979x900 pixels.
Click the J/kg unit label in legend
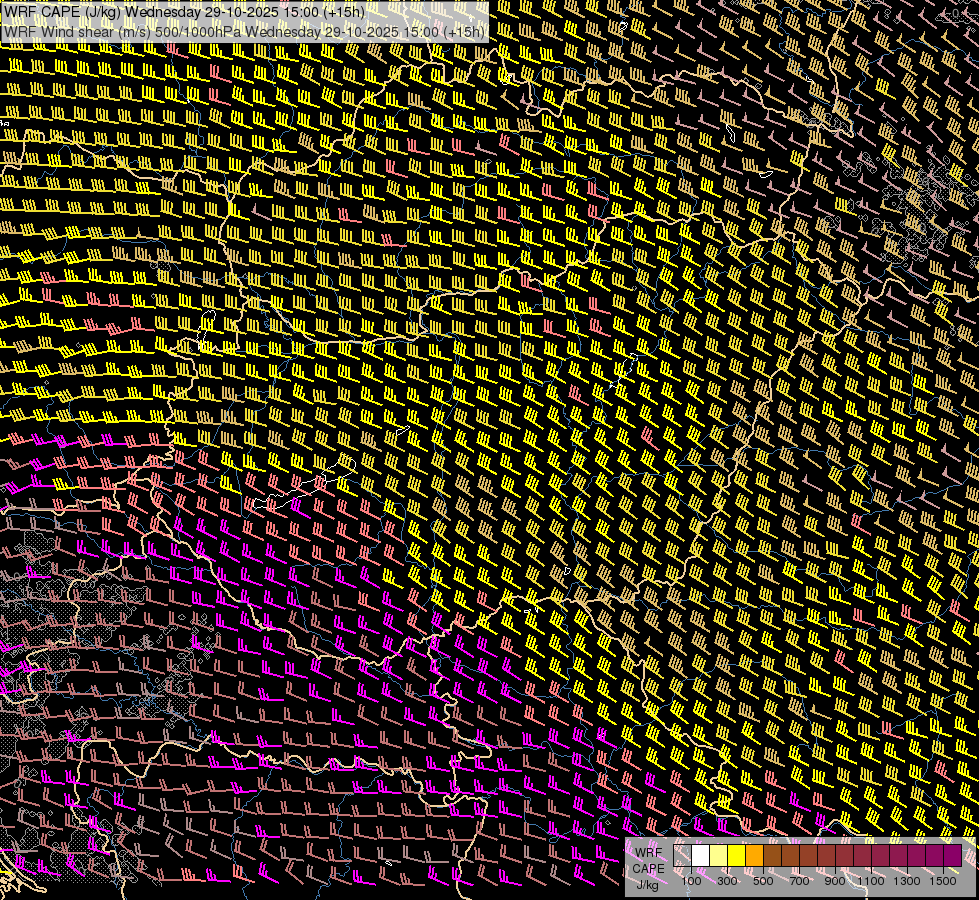[x=648, y=885]
